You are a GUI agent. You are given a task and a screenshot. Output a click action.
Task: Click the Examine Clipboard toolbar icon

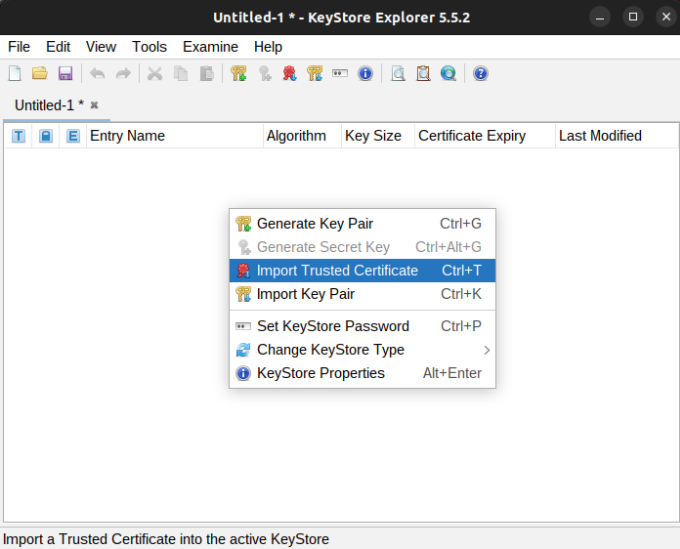[x=423, y=73]
